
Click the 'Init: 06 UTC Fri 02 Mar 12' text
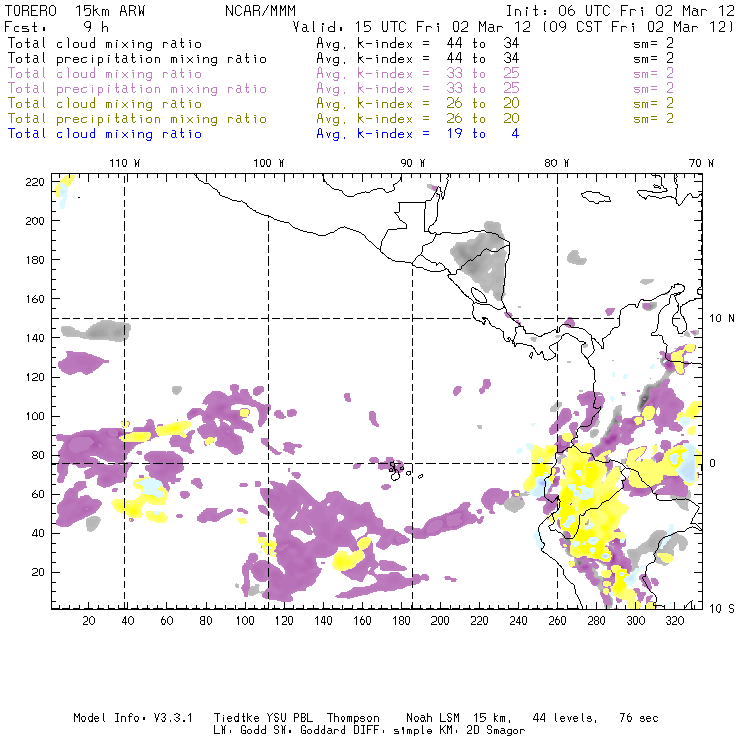620,11
